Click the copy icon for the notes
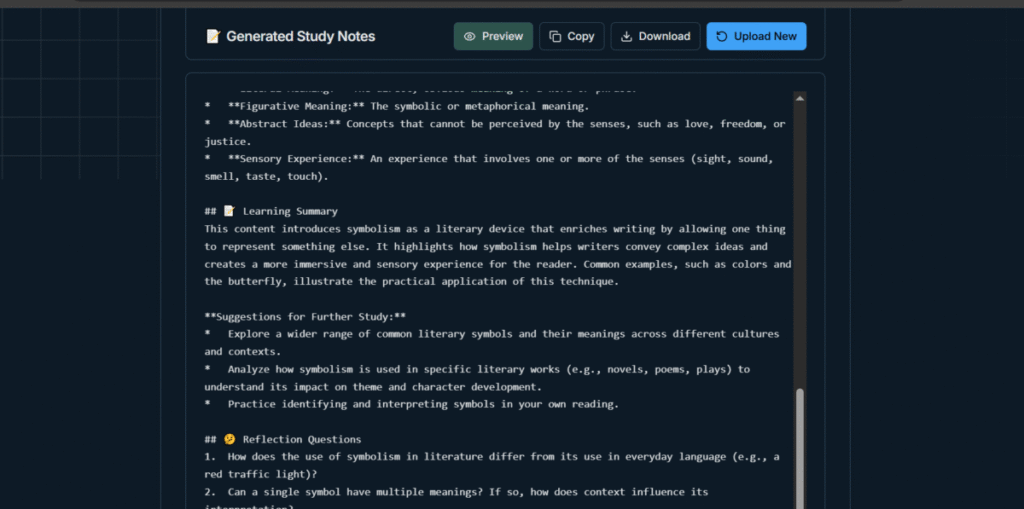Viewport: 1024px width, 509px height. pyautogui.click(x=555, y=37)
